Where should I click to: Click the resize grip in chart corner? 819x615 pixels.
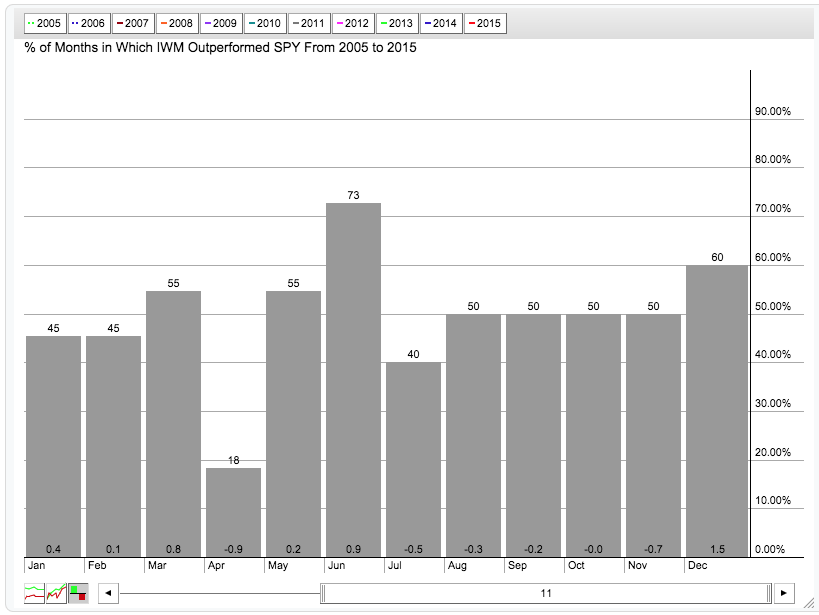pos(809,604)
